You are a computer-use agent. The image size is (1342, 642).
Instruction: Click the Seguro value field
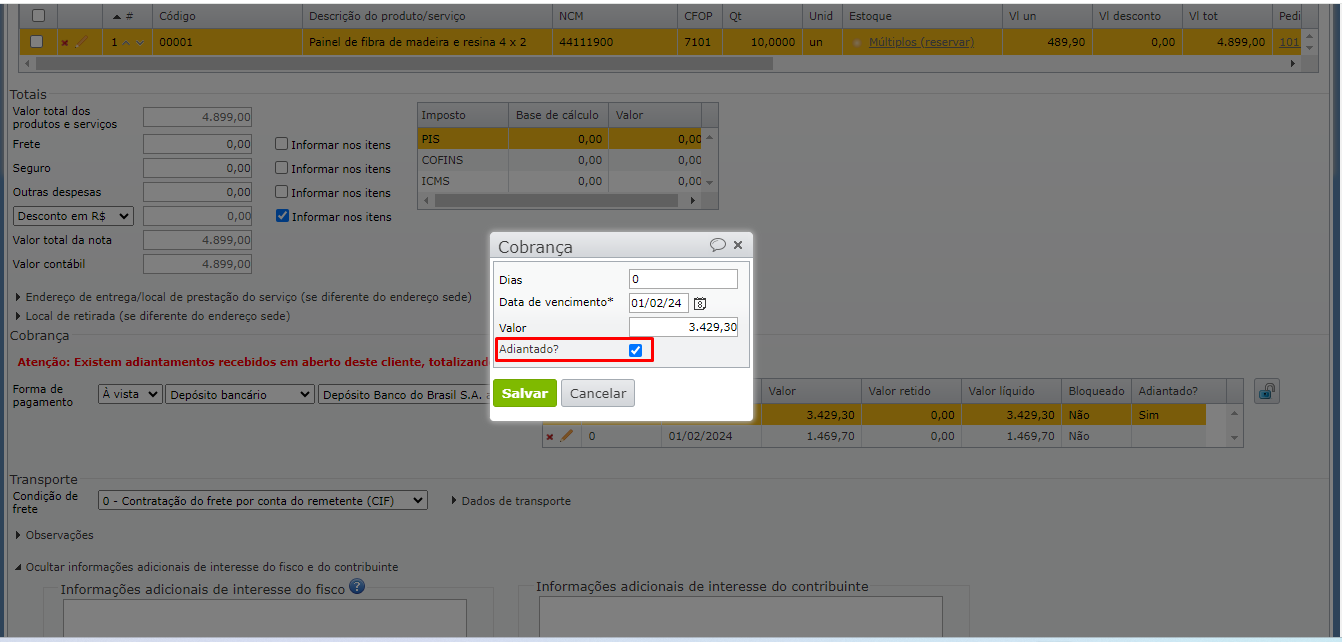tap(197, 168)
